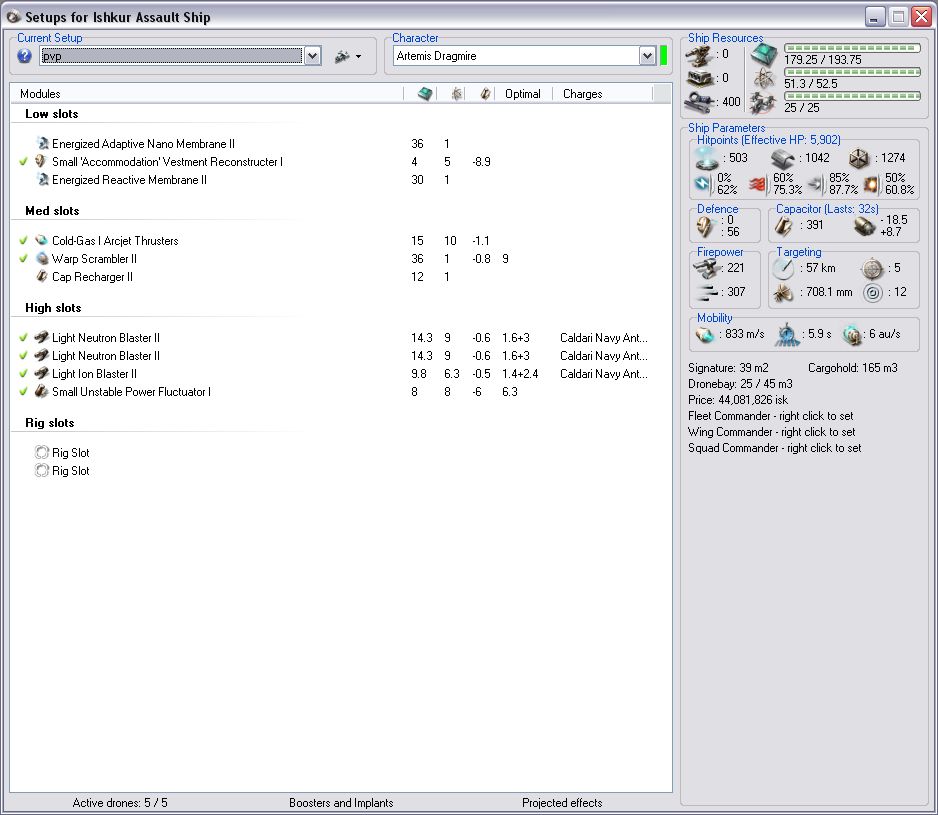
Task: Click the max velocity icon showing 833 m/s
Action: pos(705,334)
